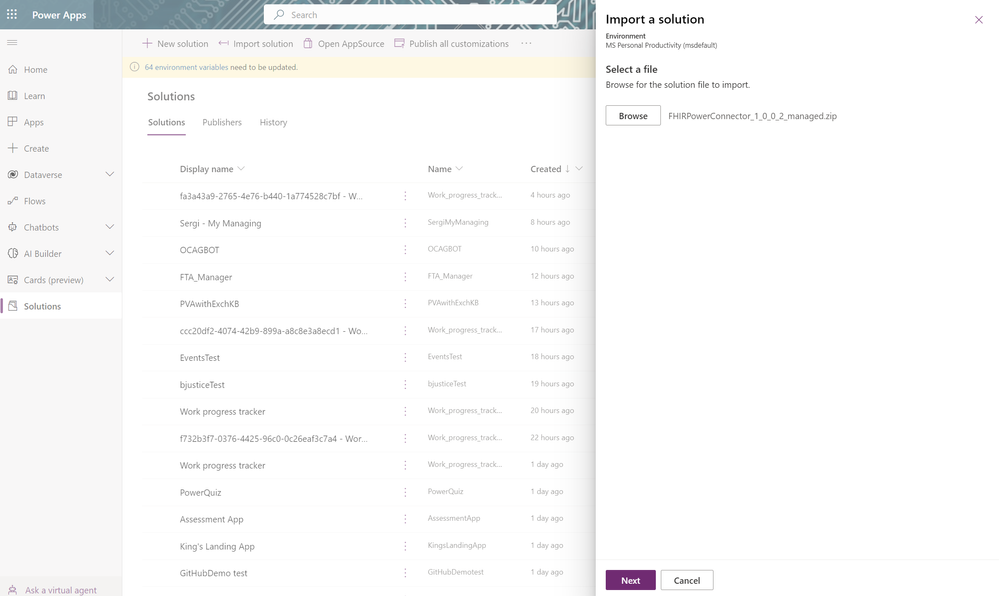Image resolution: width=999 pixels, height=596 pixels.
Task: Click the New solution plus icon
Action: point(147,43)
